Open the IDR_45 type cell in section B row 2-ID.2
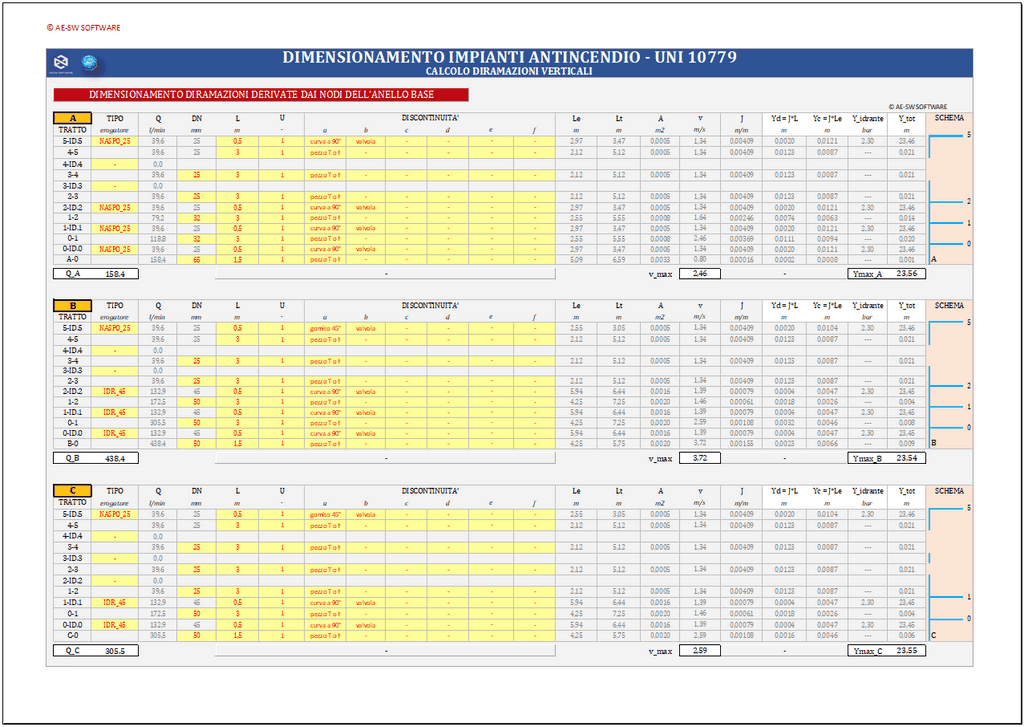 [115, 391]
